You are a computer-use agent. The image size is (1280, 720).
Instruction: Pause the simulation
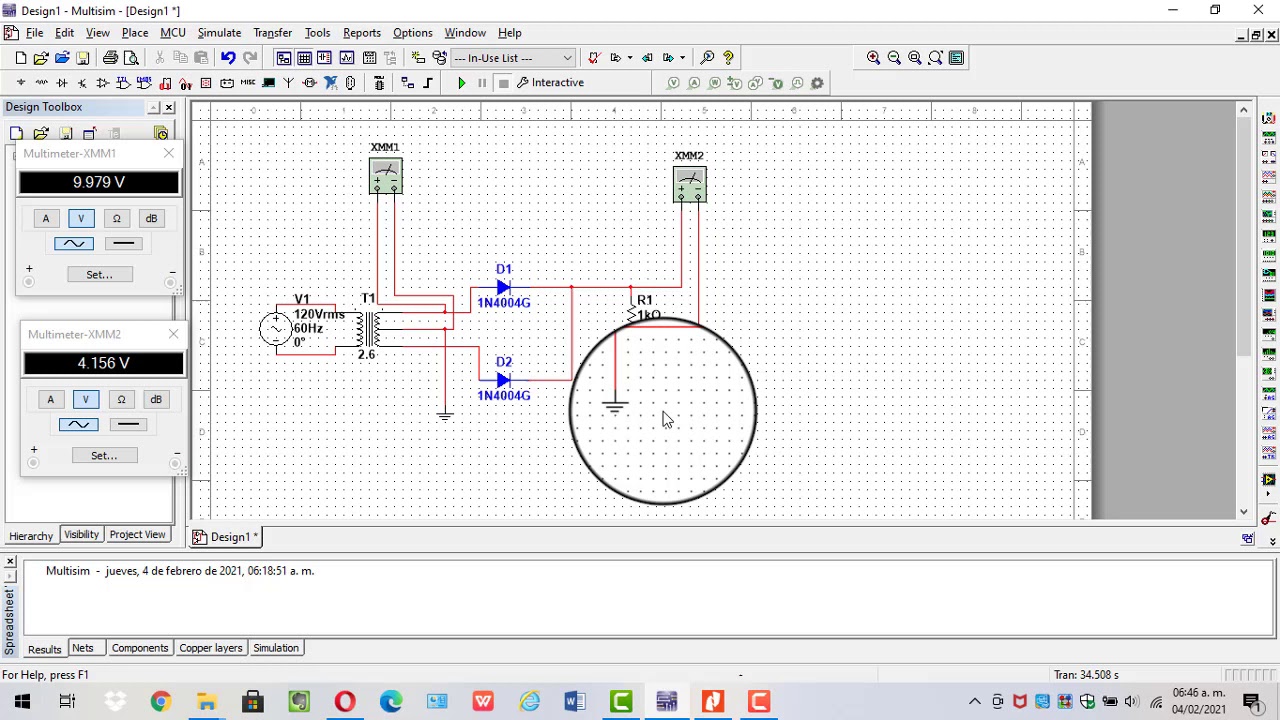482,83
